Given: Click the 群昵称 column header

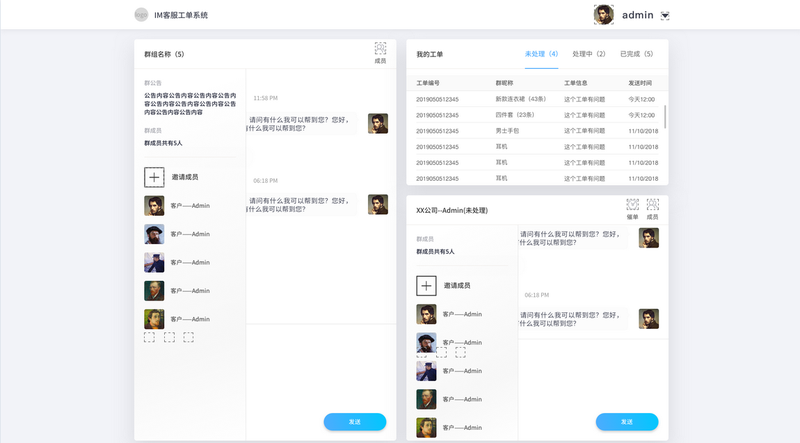Looking at the screenshot, I should click(504, 83).
